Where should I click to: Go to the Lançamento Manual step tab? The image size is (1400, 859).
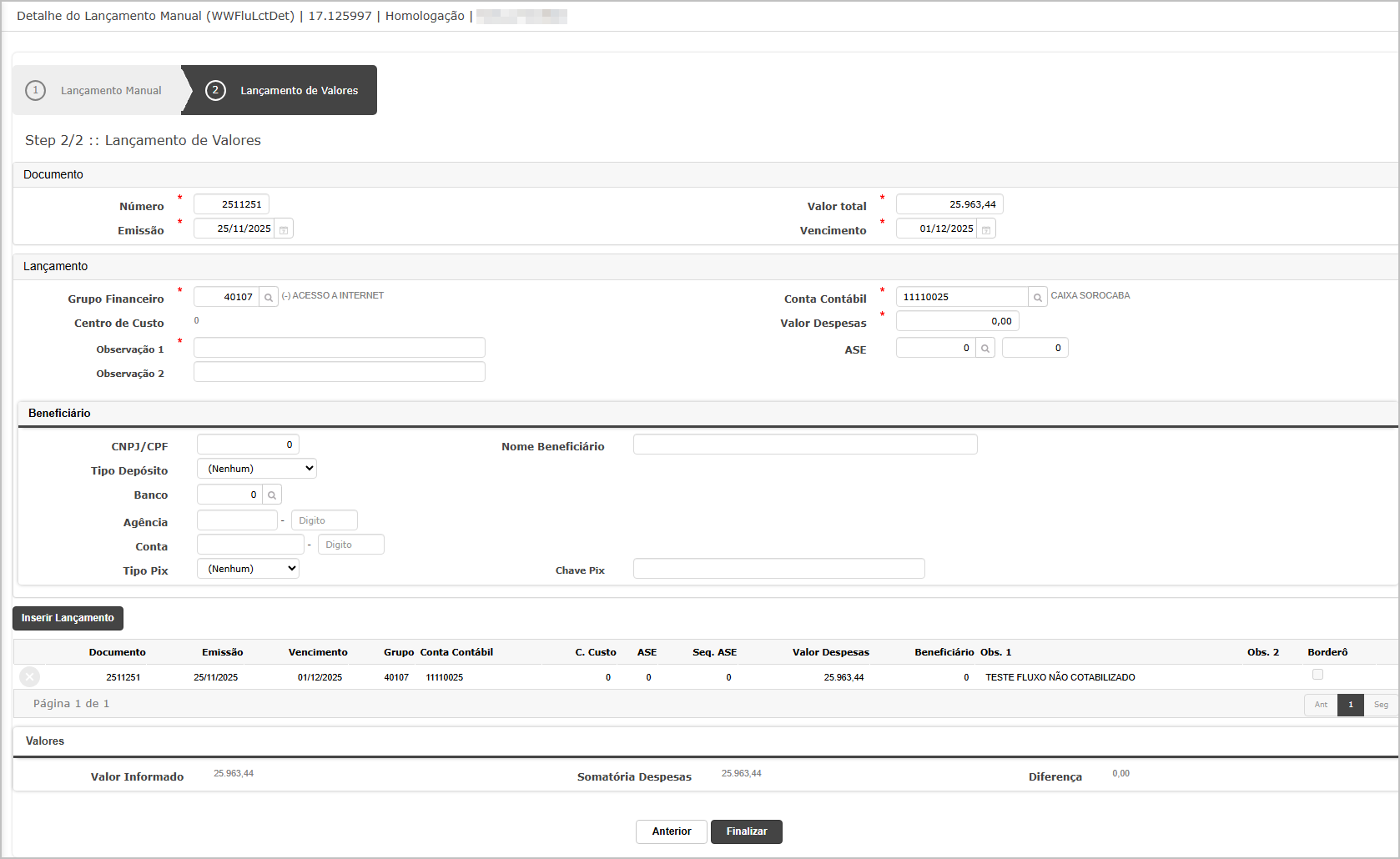tap(98, 90)
